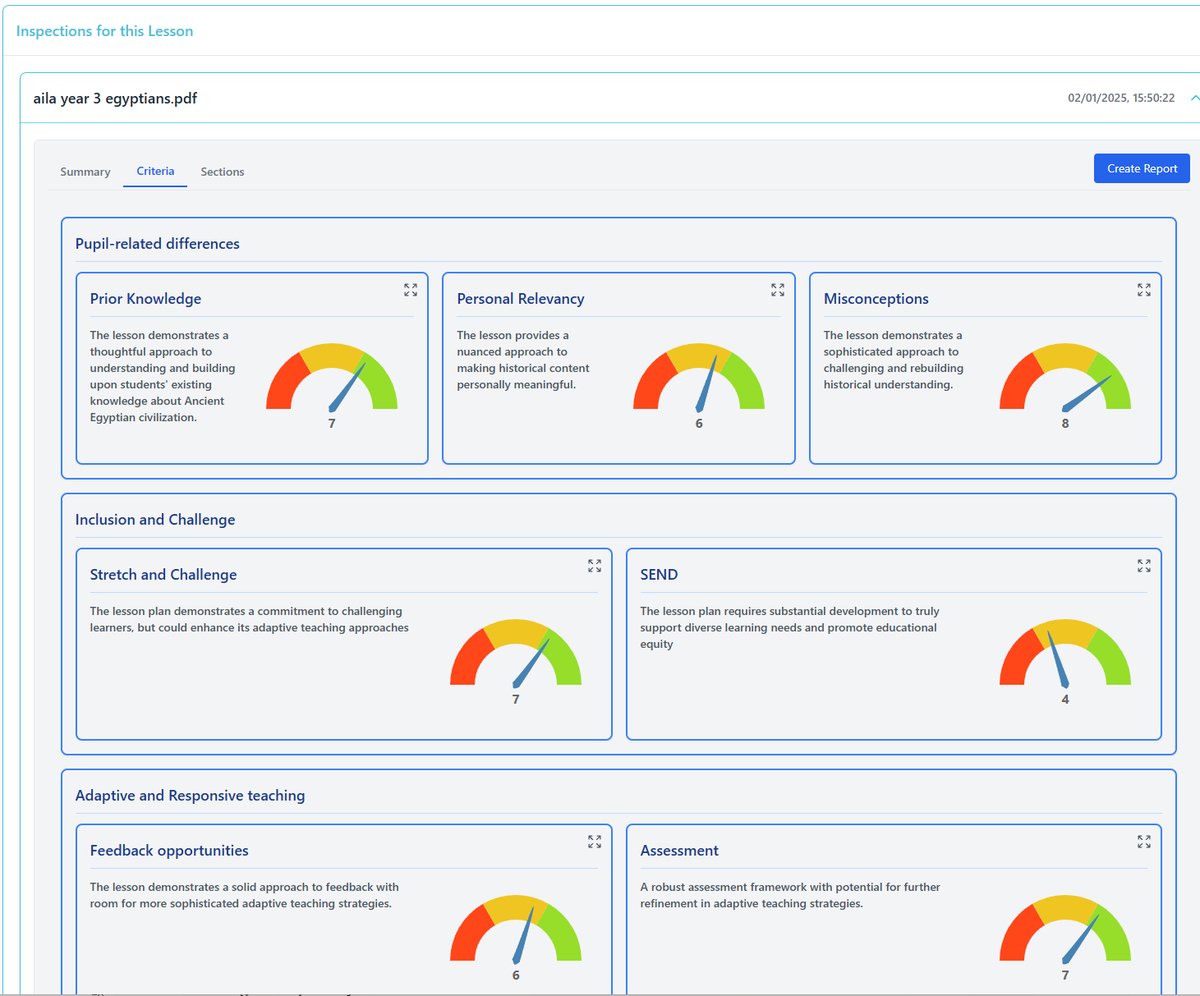Click the SEND description about educational equity
Image resolution: width=1200 pixels, height=996 pixels.
coord(789,627)
